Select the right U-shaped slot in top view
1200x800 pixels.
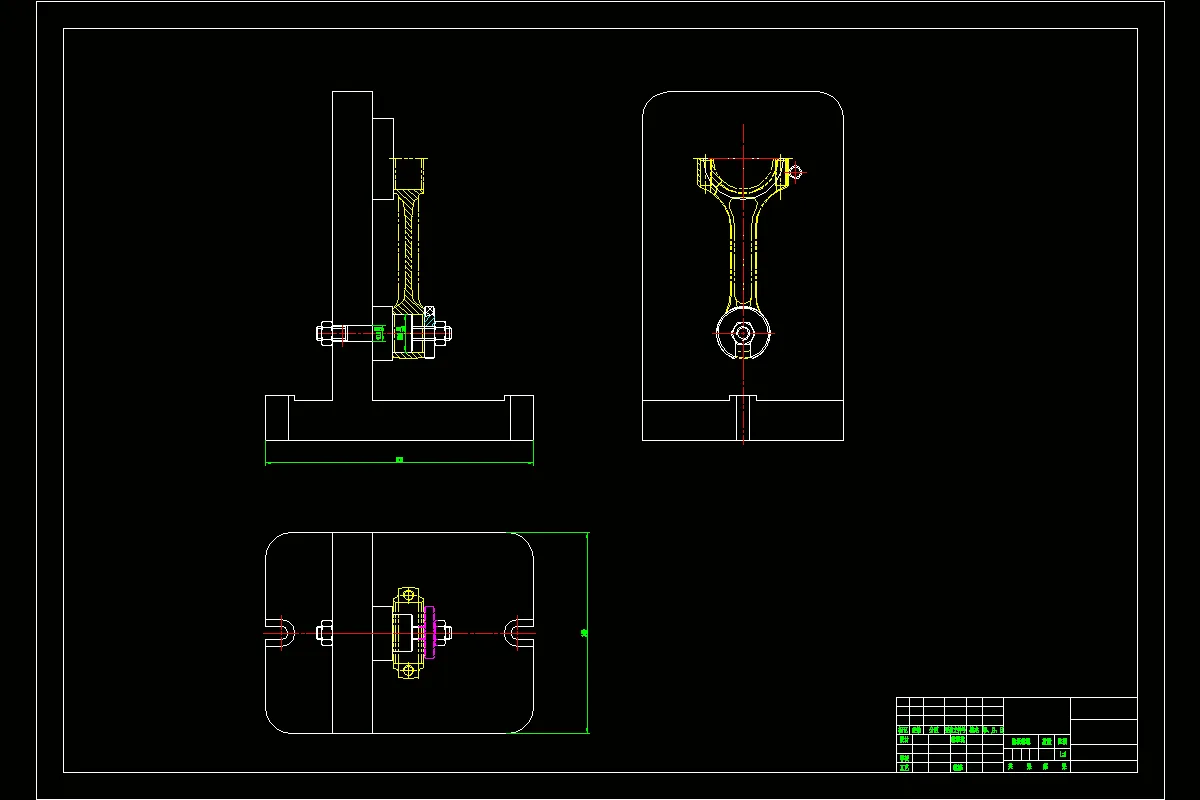tap(519, 632)
